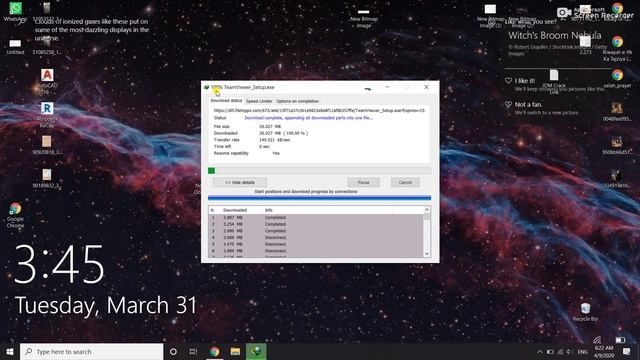Screen dimensions: 640x360
Task: Select connection row 1 with 3.897 MB
Action: click(316, 218)
